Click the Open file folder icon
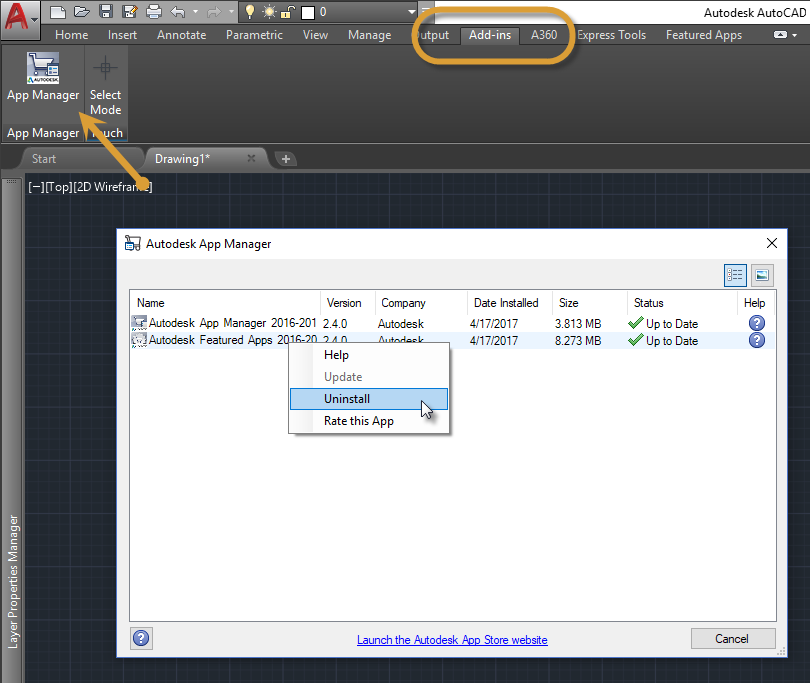This screenshot has height=683, width=810. pyautogui.click(x=82, y=12)
